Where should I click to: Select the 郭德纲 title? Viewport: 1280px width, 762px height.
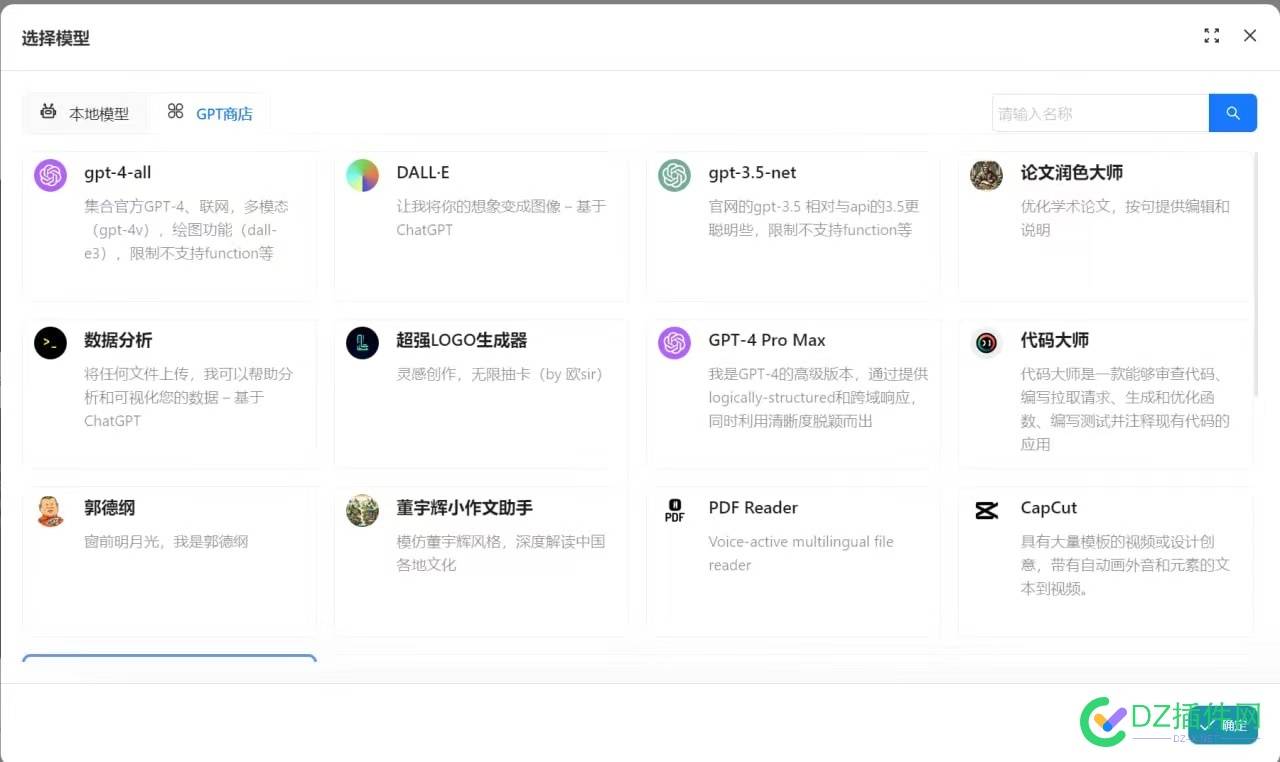point(109,508)
